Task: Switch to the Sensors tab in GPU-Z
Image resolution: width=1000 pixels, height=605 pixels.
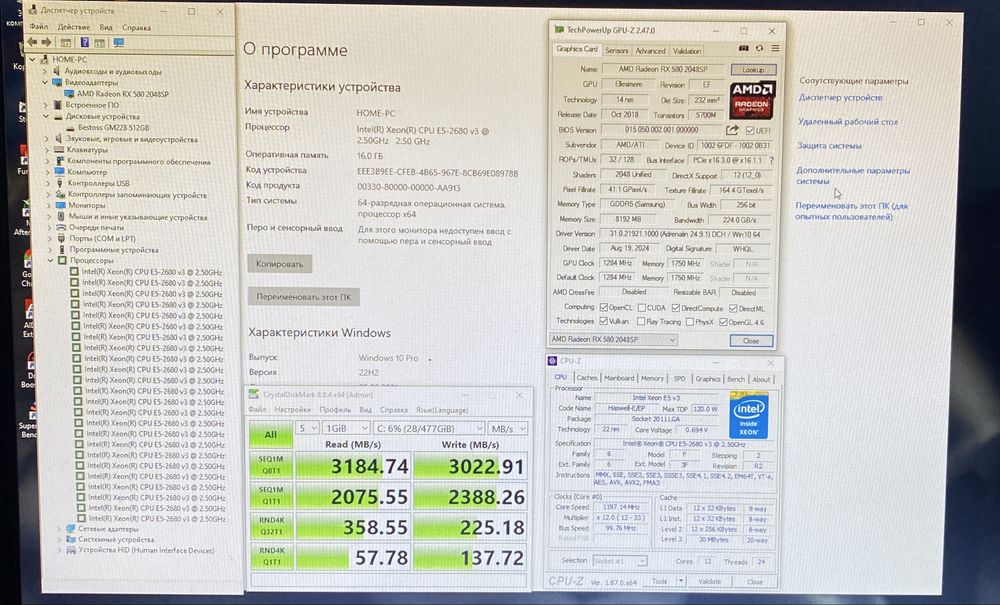Action: [x=617, y=50]
